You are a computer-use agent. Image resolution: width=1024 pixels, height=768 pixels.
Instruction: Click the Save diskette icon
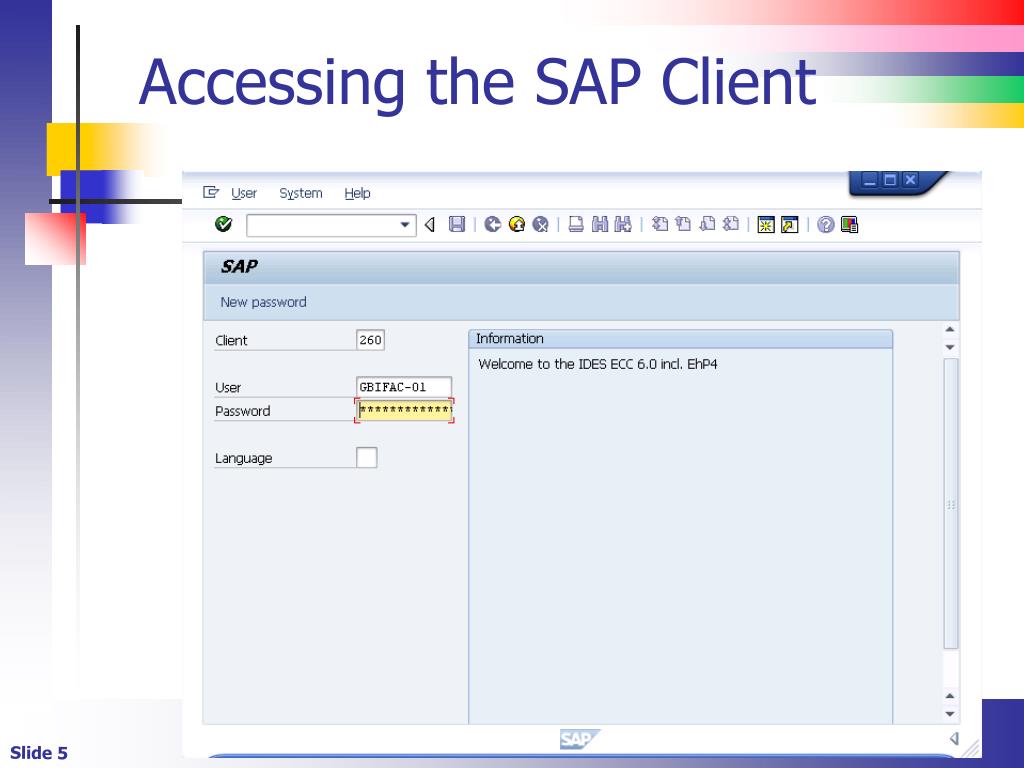click(x=457, y=224)
